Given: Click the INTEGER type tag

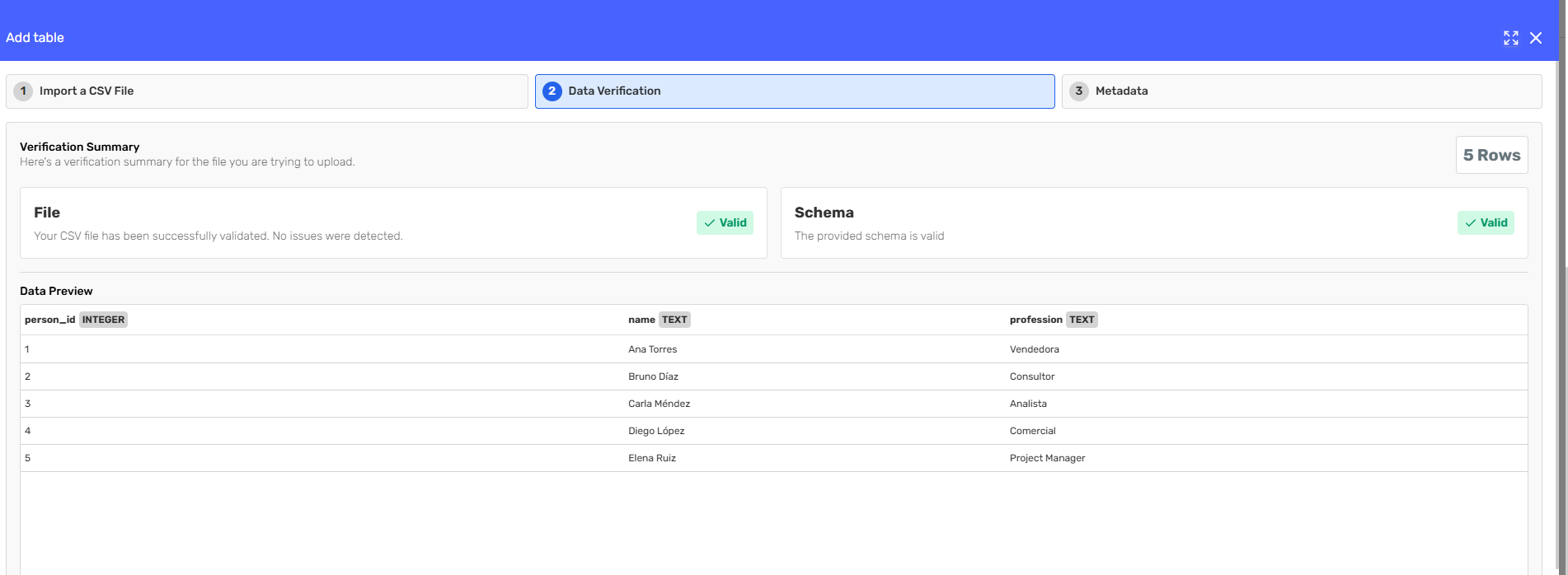Looking at the screenshot, I should tap(103, 320).
